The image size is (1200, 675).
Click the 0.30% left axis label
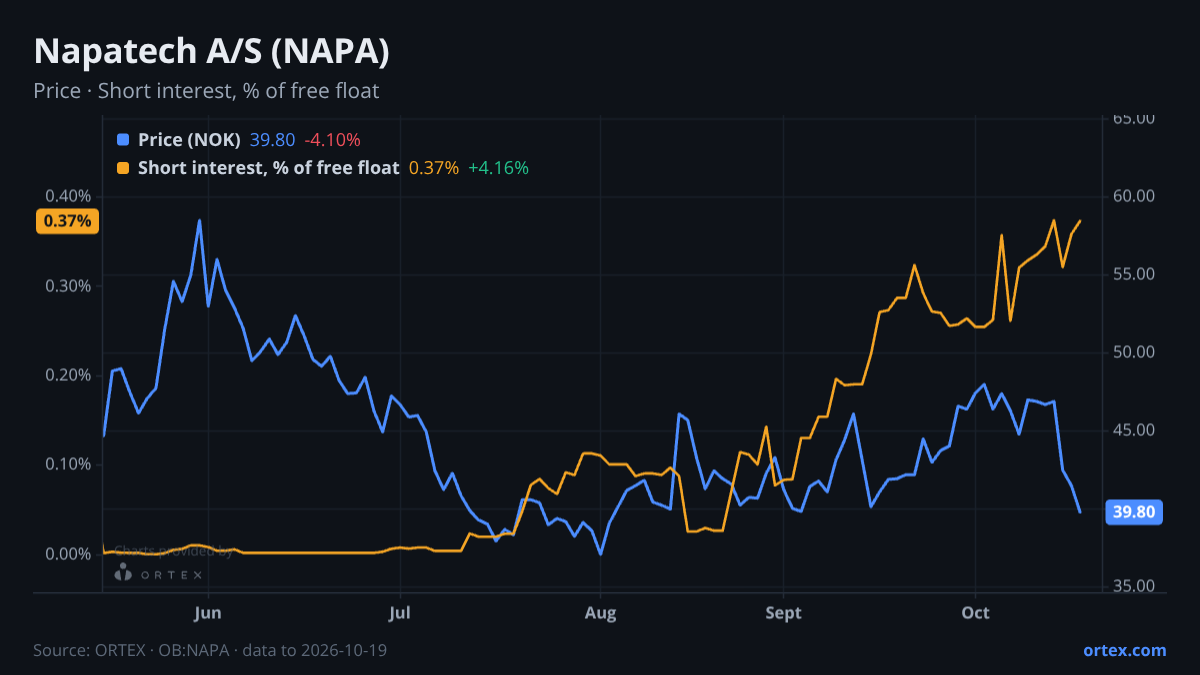coord(70,286)
